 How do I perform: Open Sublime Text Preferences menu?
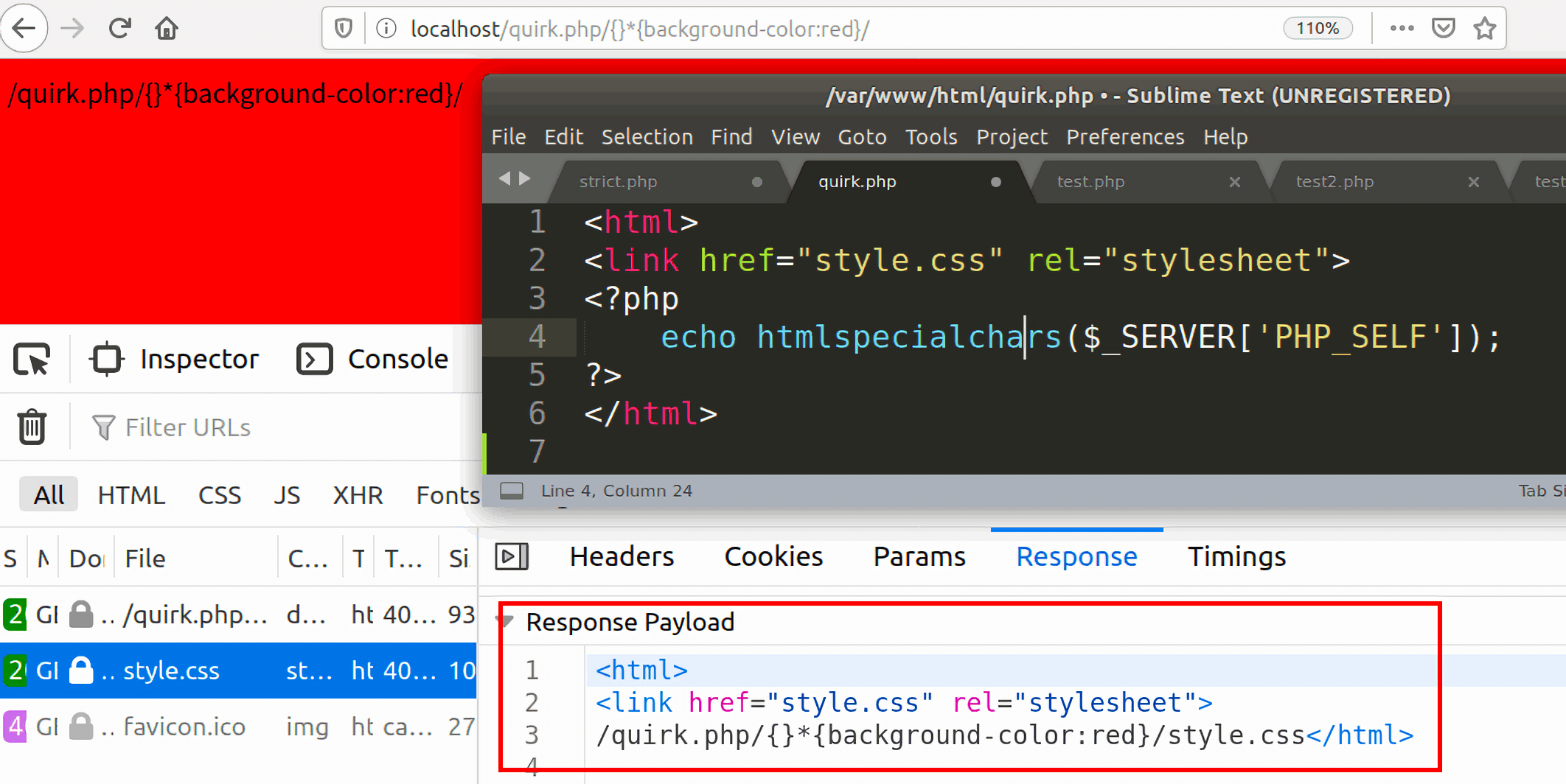(1125, 137)
